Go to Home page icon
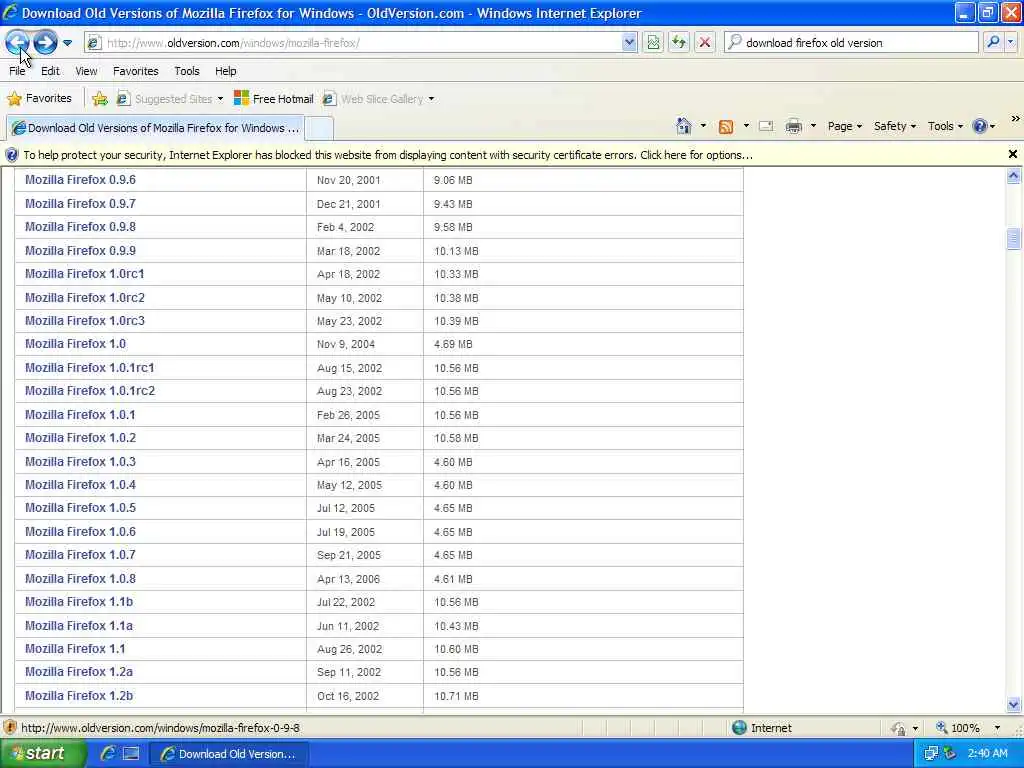 click(684, 126)
